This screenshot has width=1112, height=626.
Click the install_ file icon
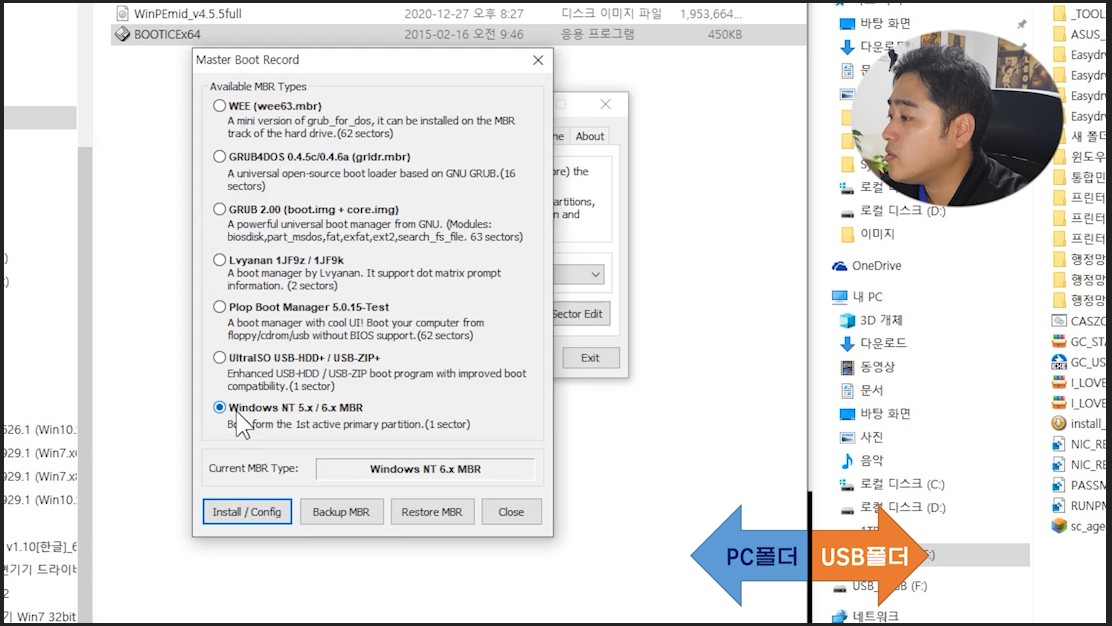1059,423
